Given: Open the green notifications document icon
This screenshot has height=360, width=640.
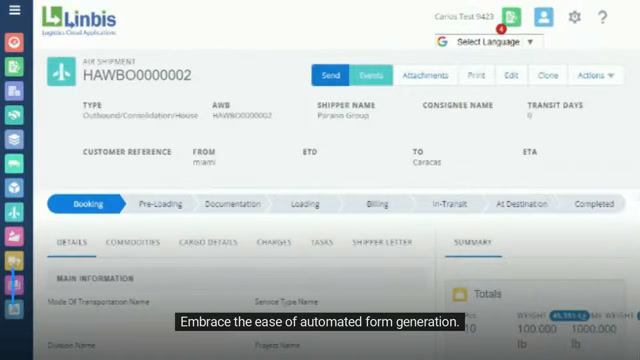Looking at the screenshot, I should (x=511, y=17).
